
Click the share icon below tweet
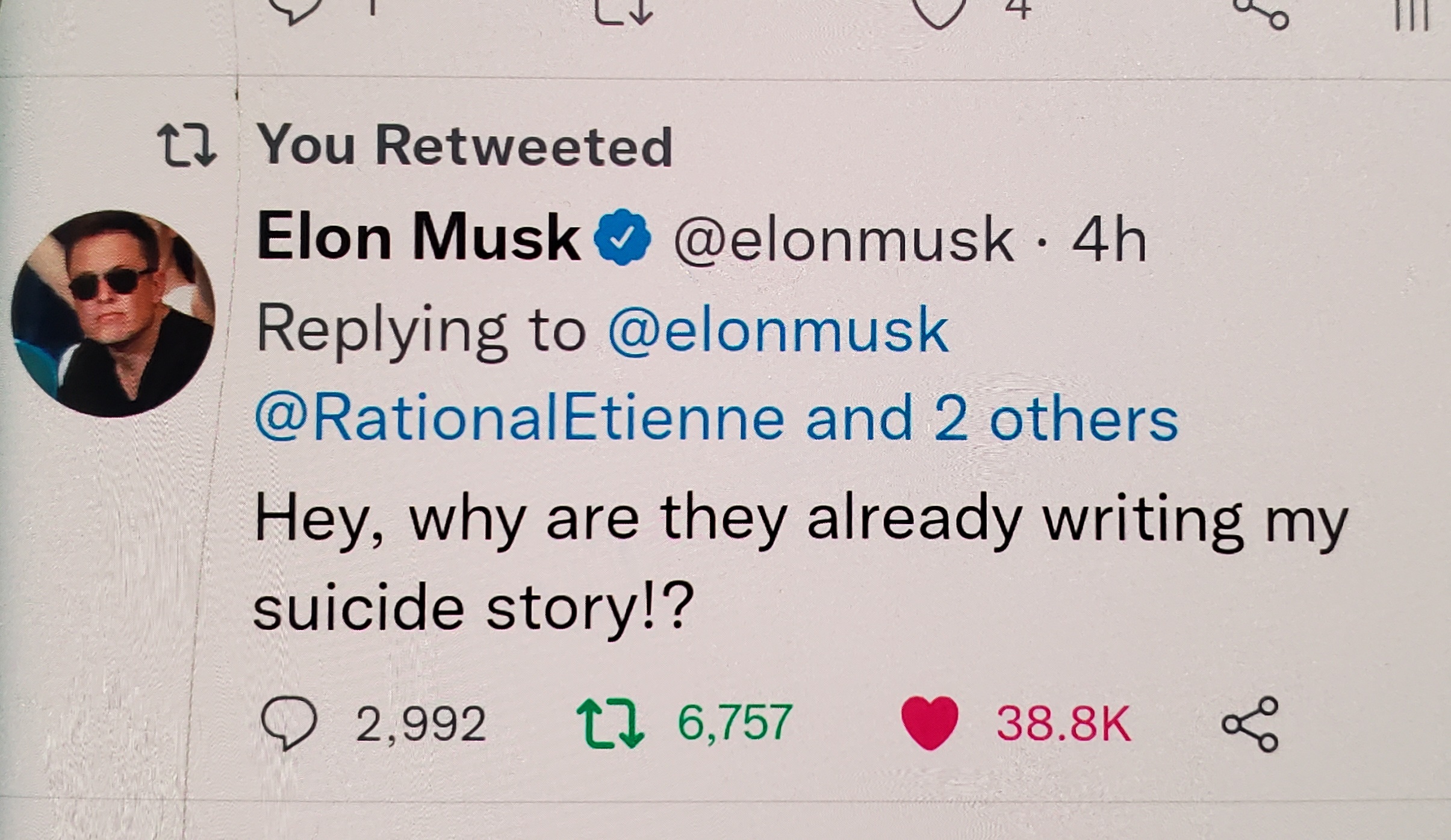click(x=1250, y=724)
